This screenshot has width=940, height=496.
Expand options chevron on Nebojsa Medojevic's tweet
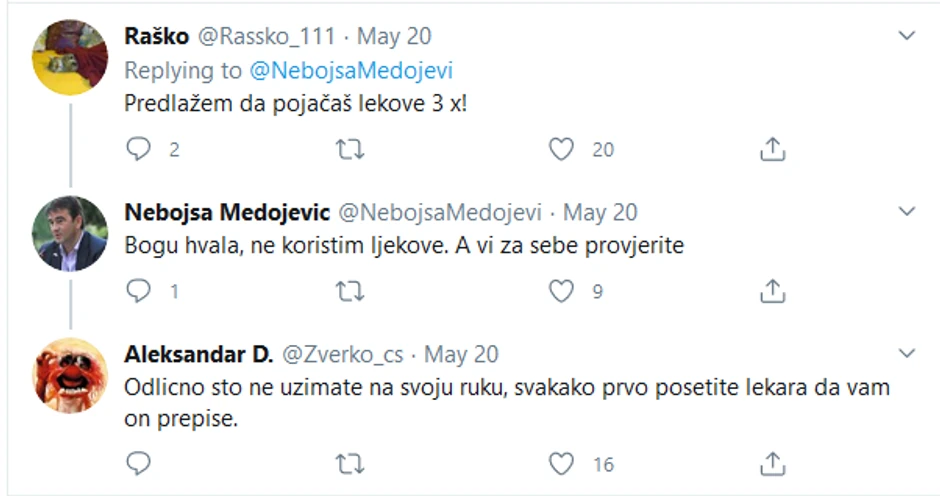pos(907,212)
